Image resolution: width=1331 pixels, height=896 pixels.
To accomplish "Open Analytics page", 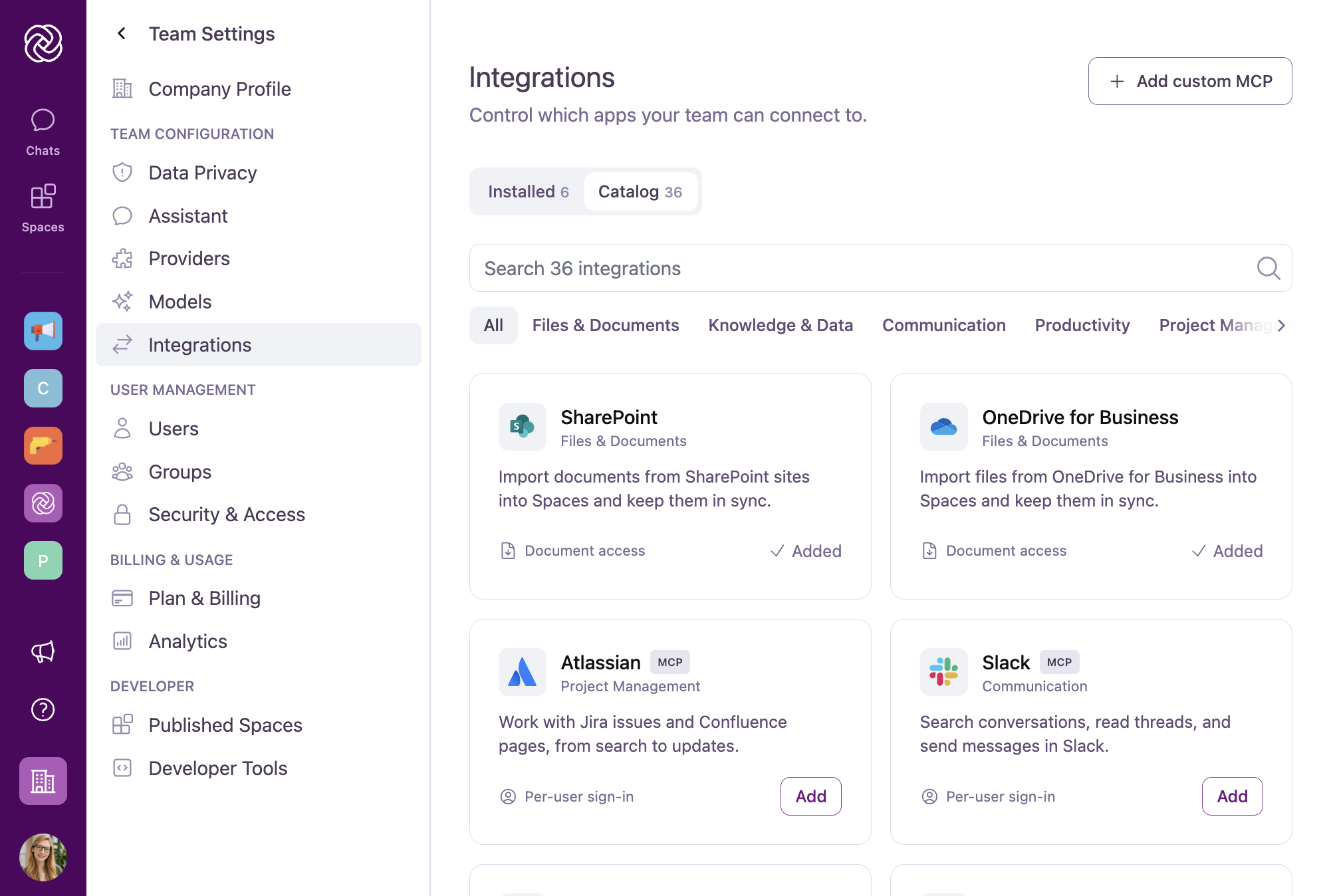I will coord(259,641).
